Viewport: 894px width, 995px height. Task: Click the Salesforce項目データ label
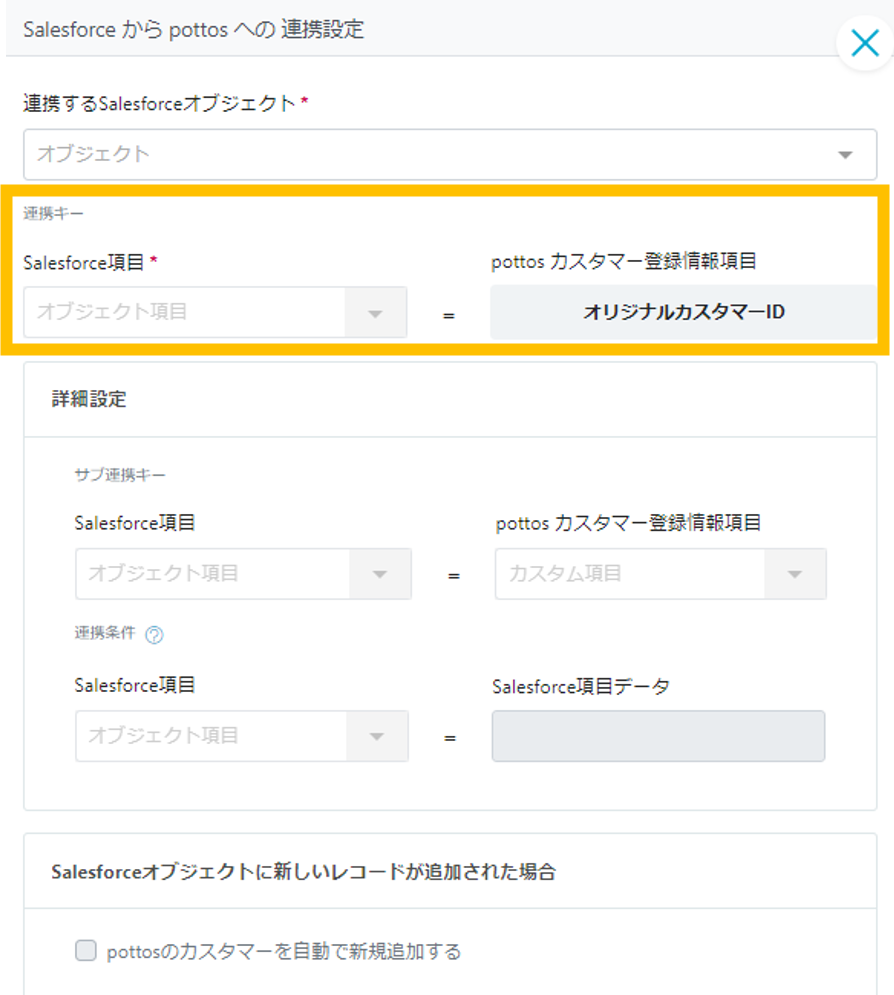[x=581, y=686]
